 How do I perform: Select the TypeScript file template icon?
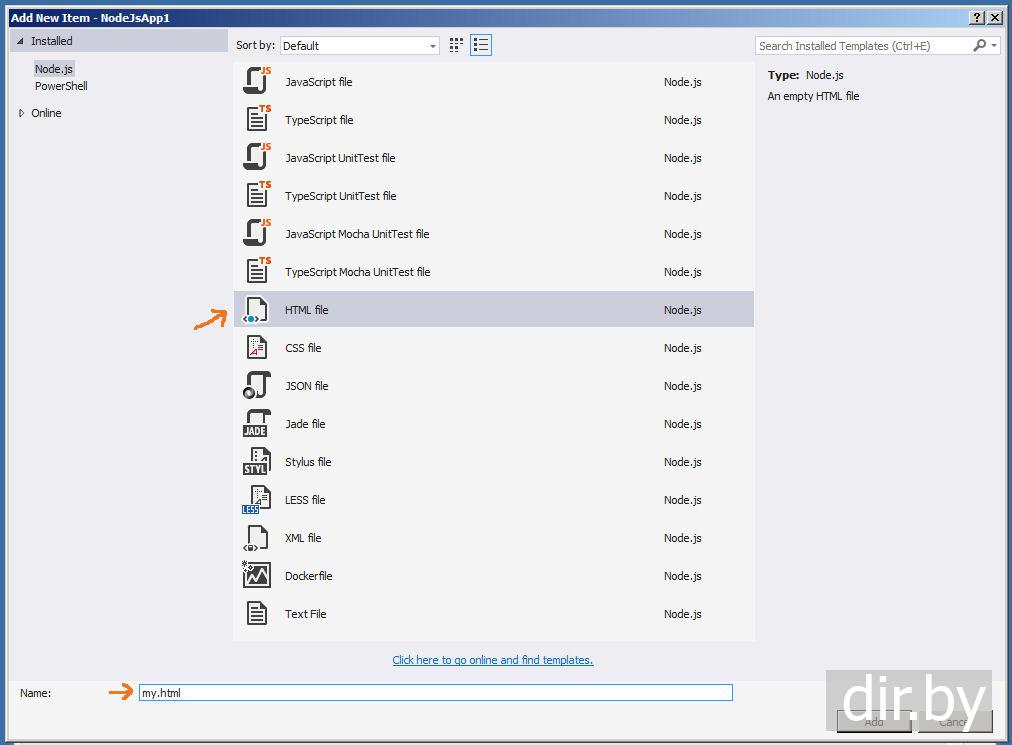click(x=258, y=119)
